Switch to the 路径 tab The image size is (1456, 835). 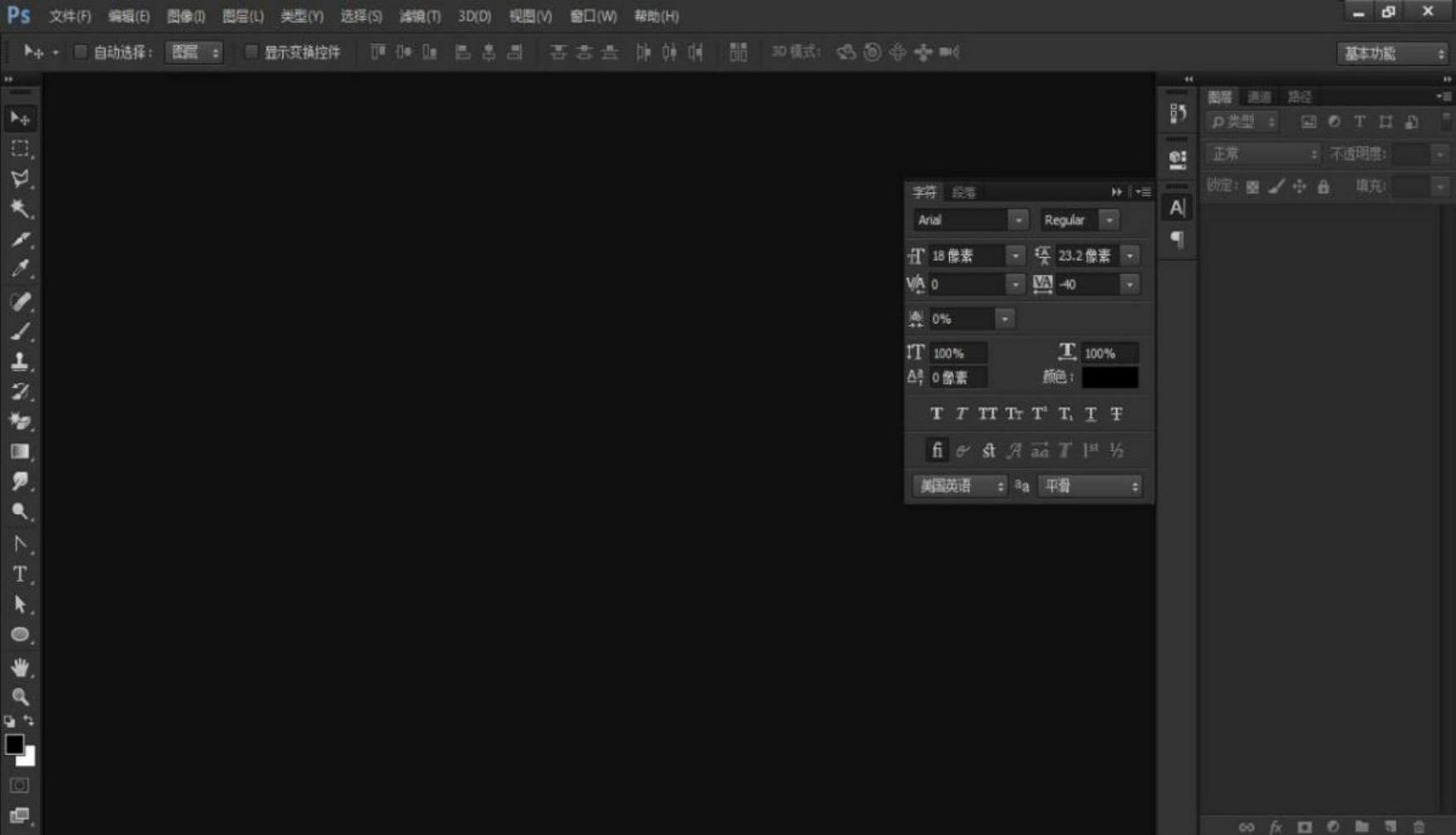tap(1300, 97)
